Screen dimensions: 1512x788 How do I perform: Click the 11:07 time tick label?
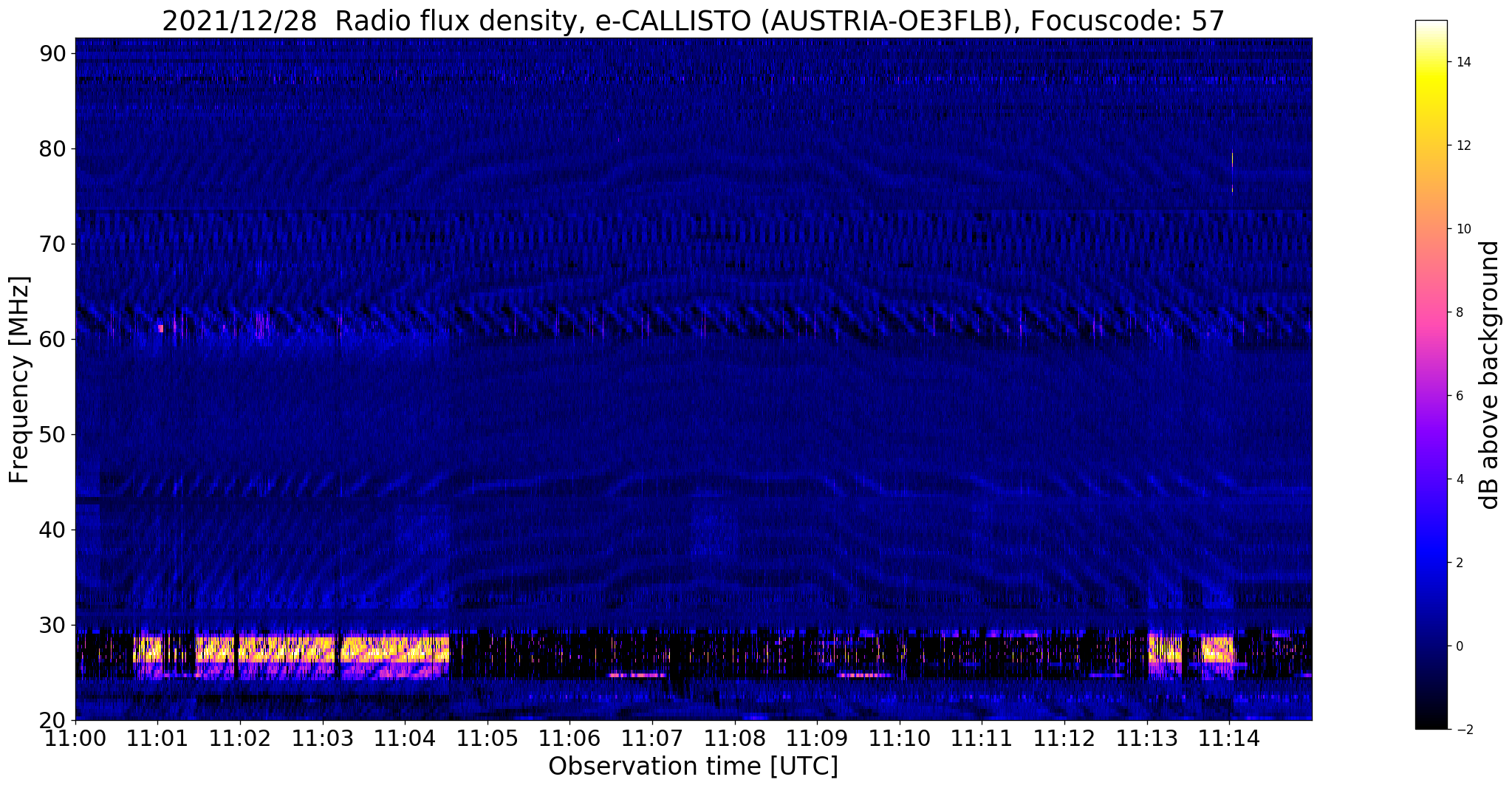[652, 738]
